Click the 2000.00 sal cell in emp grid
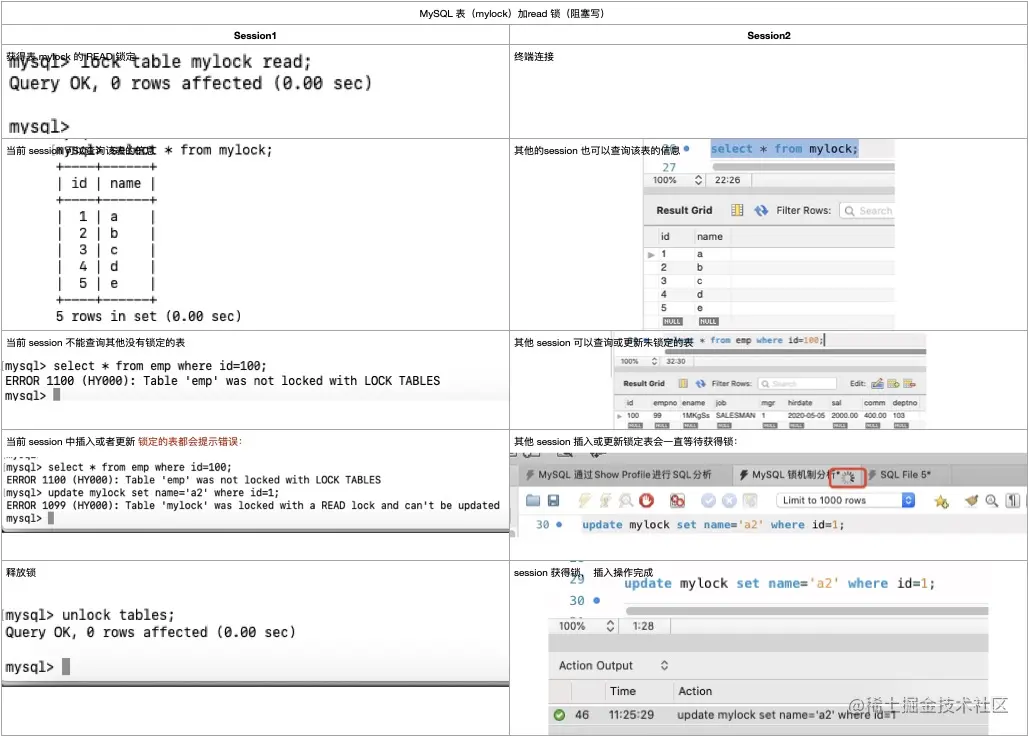This screenshot has width=1030, height=737. point(844,416)
